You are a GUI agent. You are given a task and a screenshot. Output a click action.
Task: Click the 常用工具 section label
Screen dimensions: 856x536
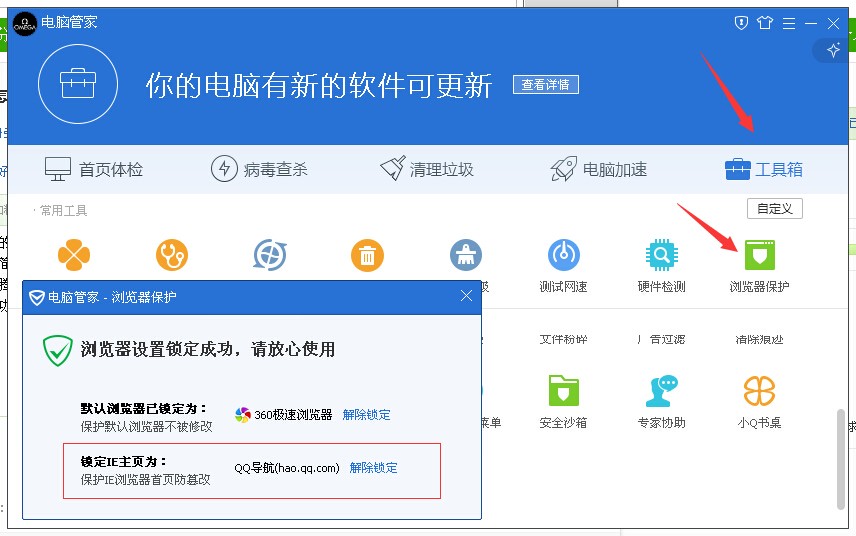coord(63,211)
